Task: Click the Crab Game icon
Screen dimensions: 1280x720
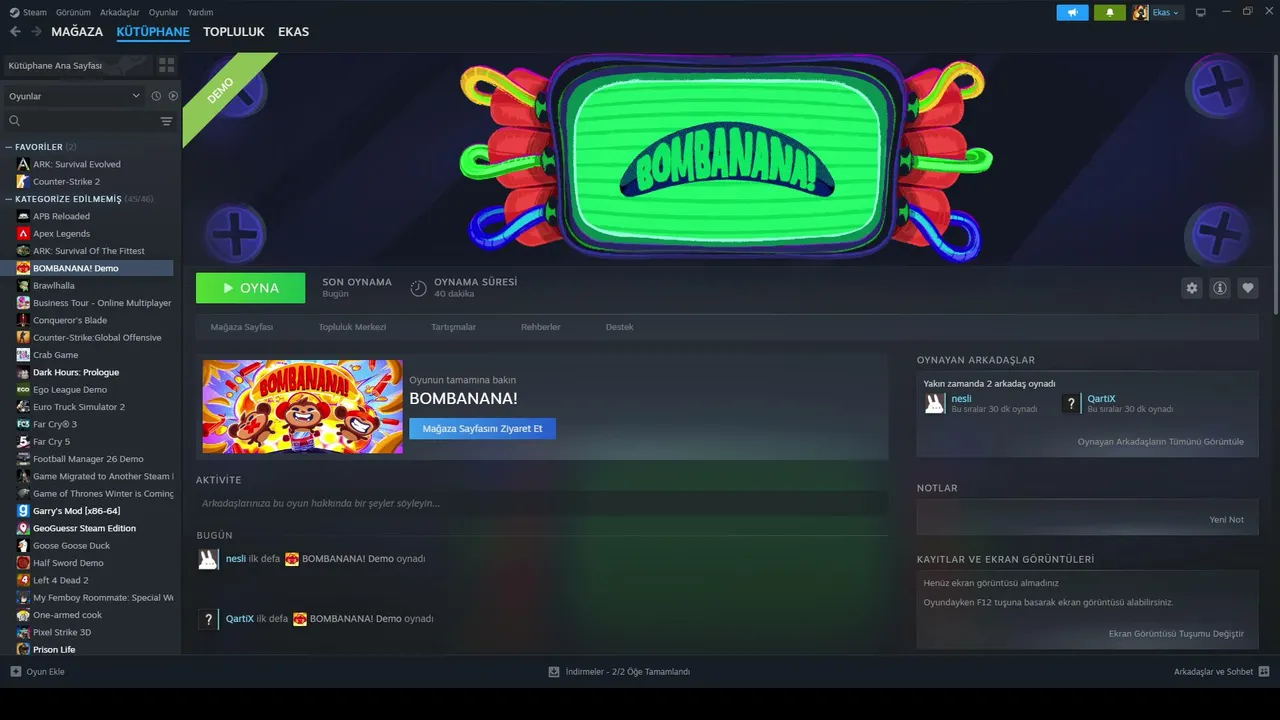Action: [x=23, y=355]
